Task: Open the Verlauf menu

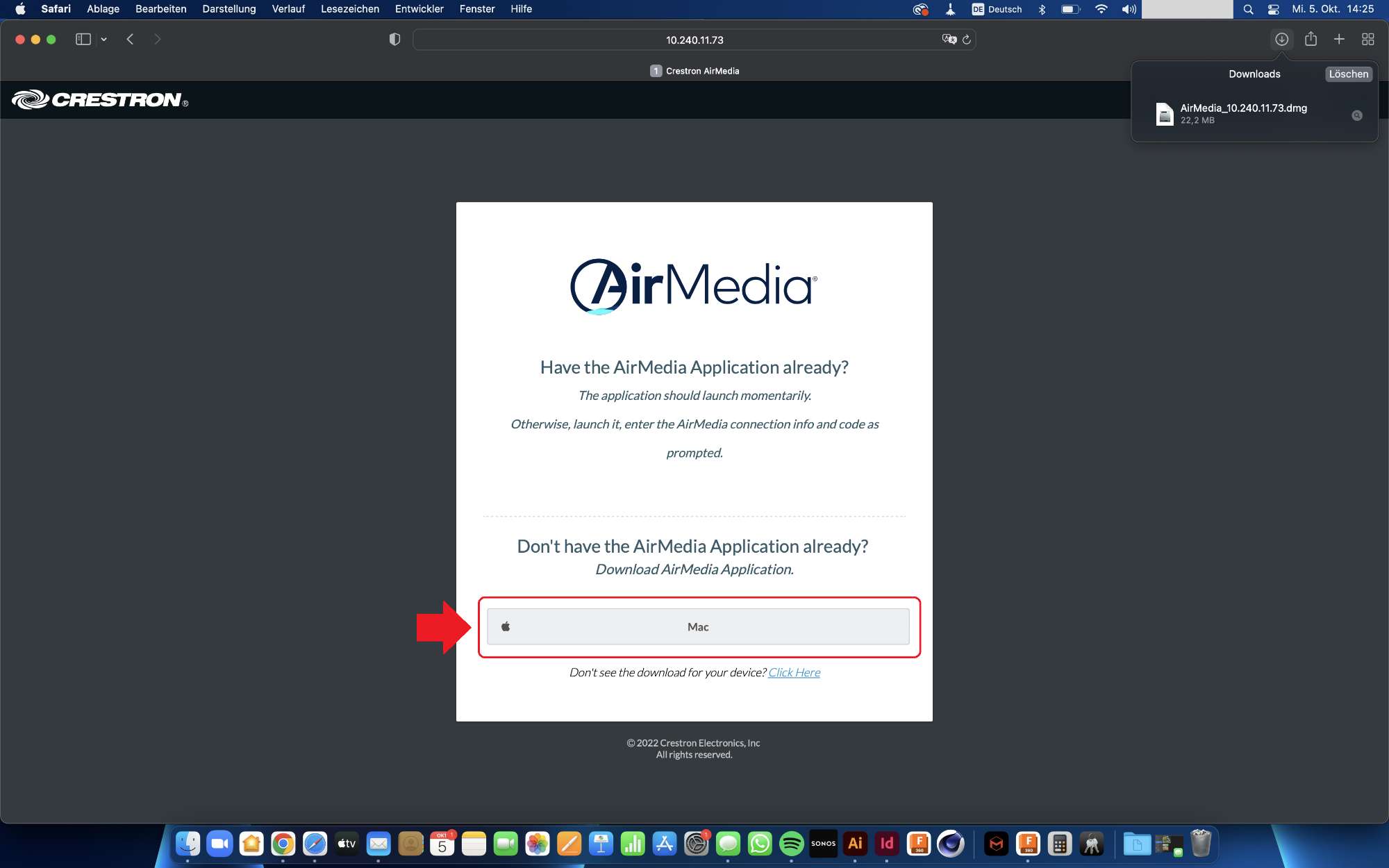Action: click(x=288, y=9)
